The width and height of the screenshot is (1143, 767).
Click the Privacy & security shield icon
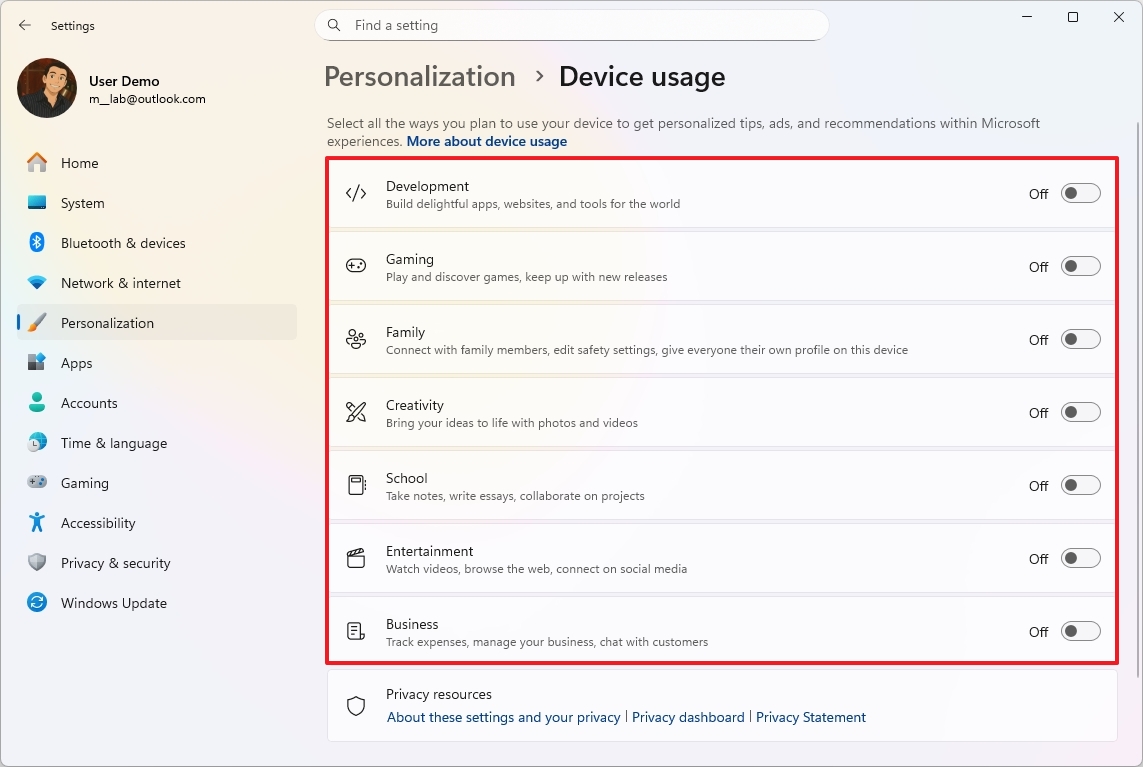coord(37,562)
